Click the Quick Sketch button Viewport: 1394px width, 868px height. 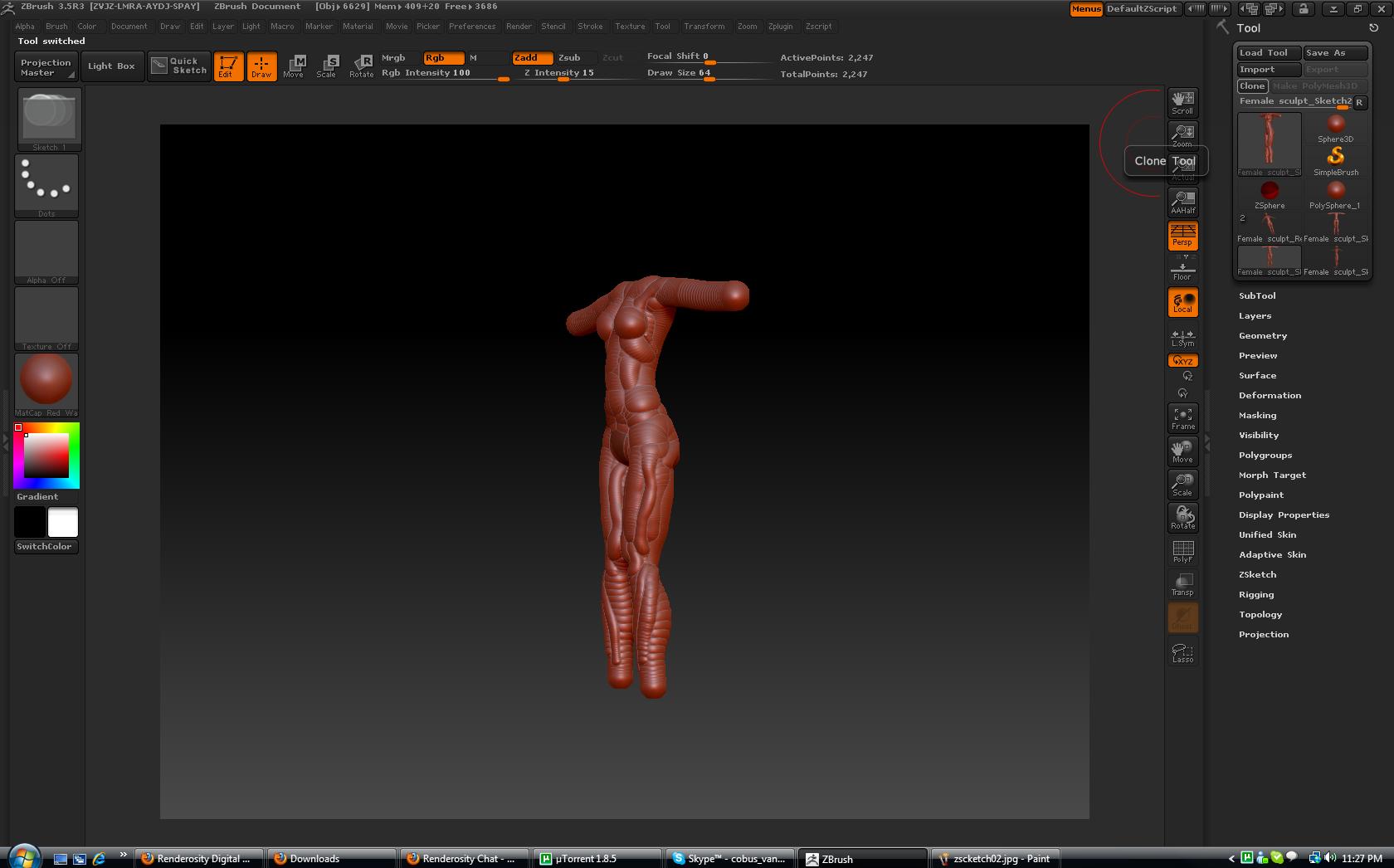(x=179, y=66)
